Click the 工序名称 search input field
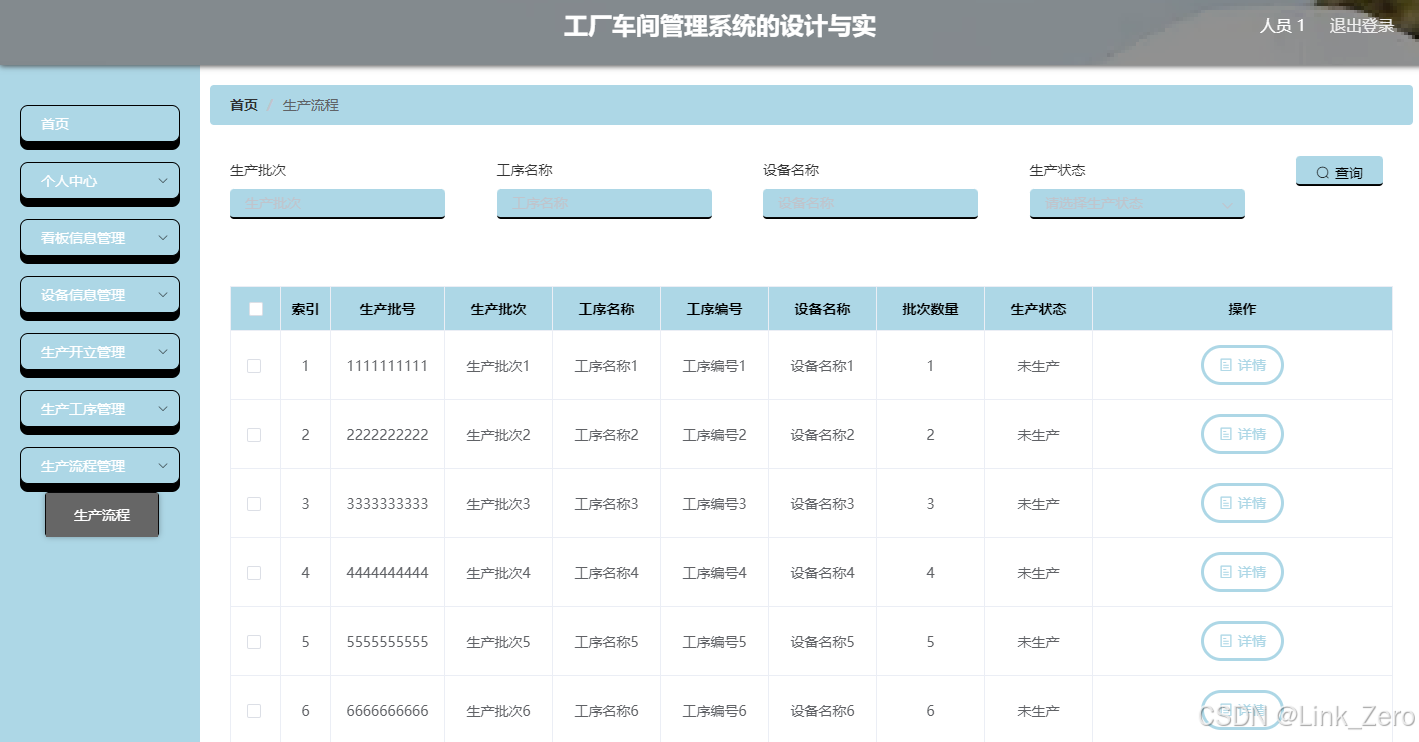The height and width of the screenshot is (742, 1419). click(x=604, y=204)
